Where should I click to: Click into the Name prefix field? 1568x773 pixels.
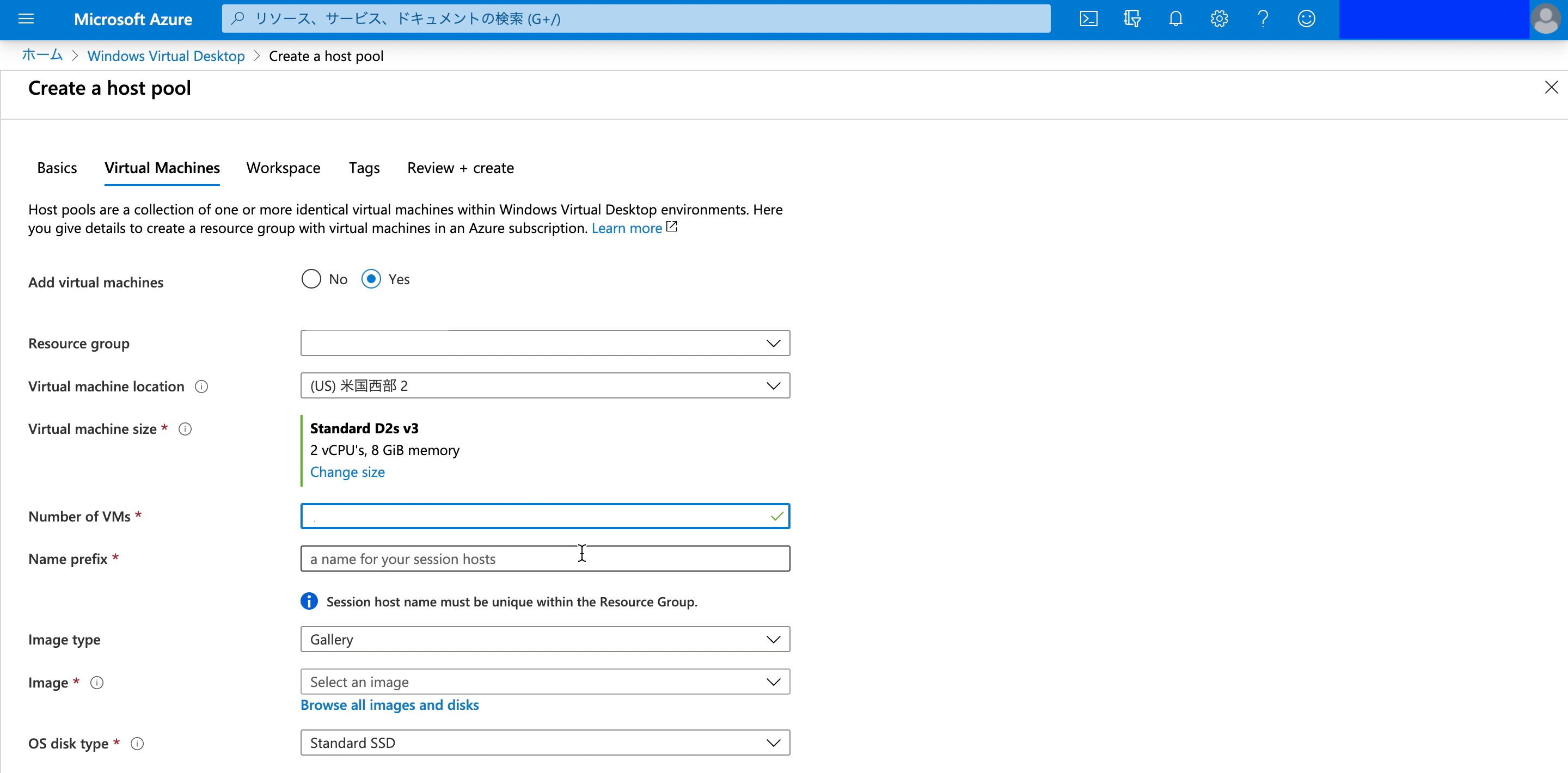[545, 559]
